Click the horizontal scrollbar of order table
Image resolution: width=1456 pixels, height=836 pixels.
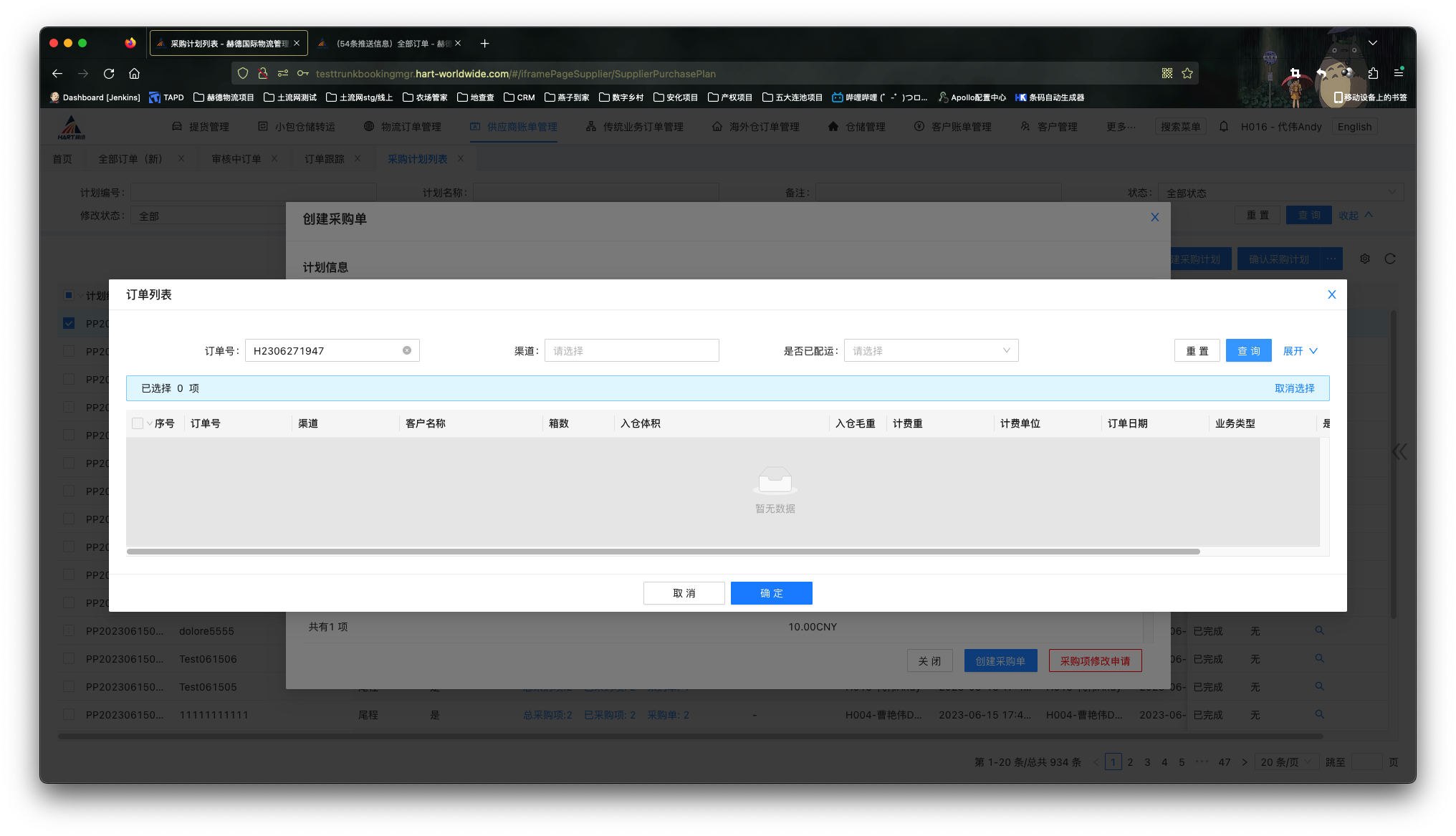(x=663, y=552)
